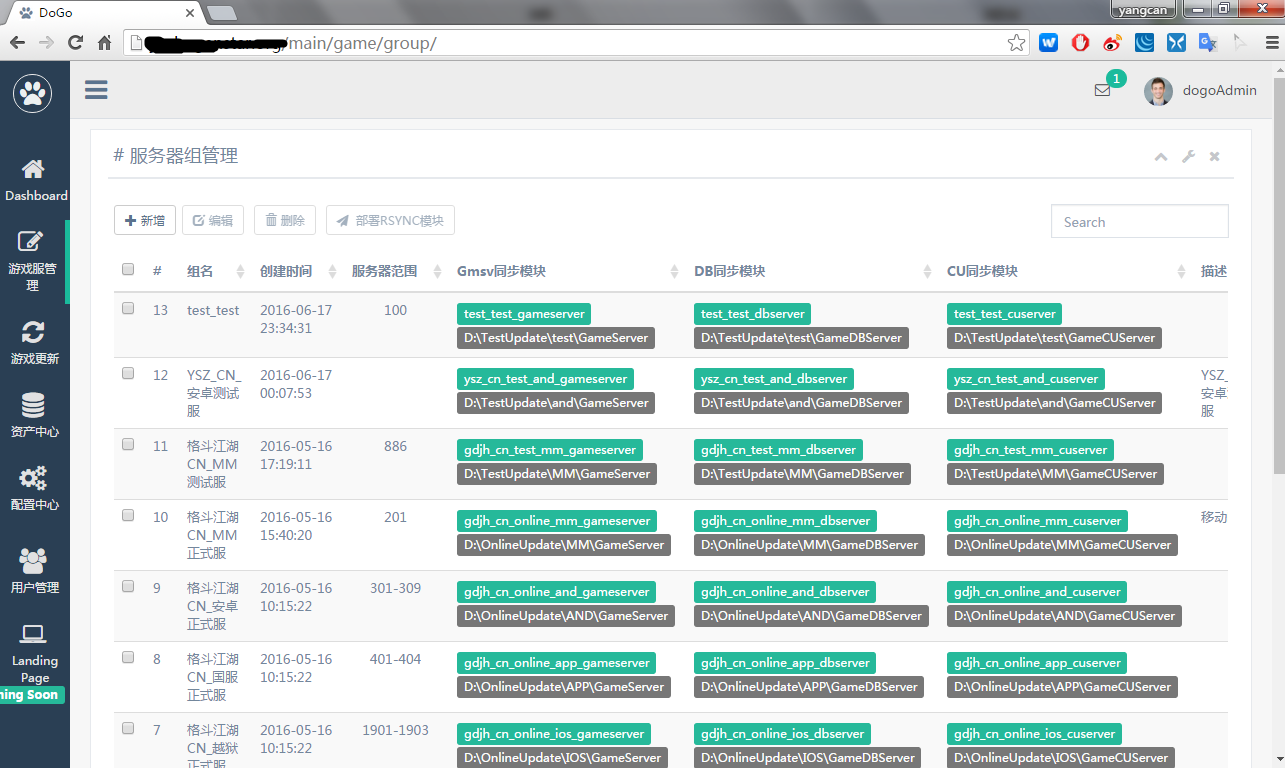This screenshot has height=768, width=1285.
Task: Sort by the 创建时间 column
Action: coord(297,272)
